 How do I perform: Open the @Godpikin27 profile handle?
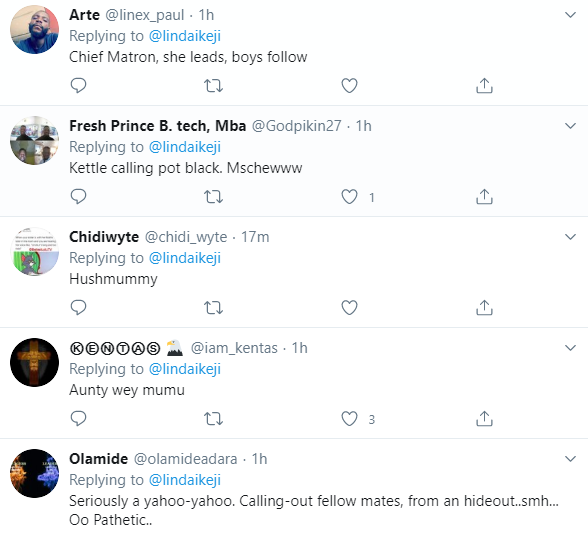point(296,126)
